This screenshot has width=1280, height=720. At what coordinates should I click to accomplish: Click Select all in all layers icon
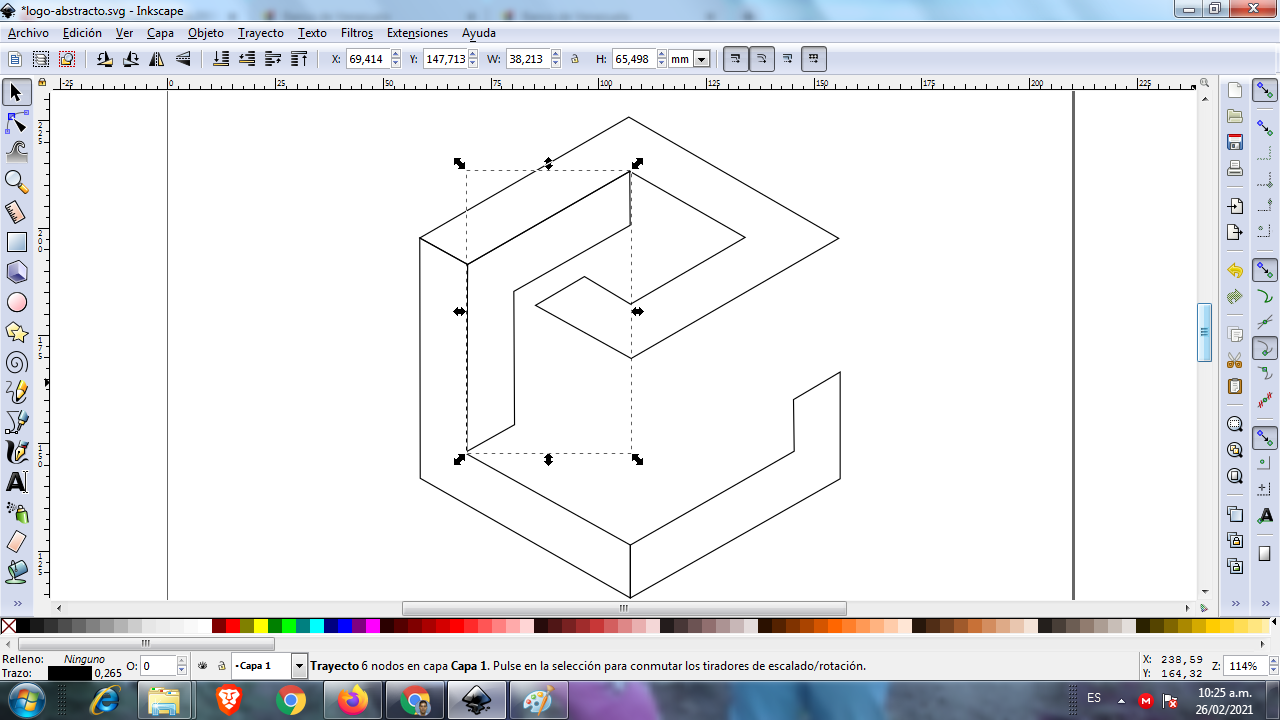[41, 59]
